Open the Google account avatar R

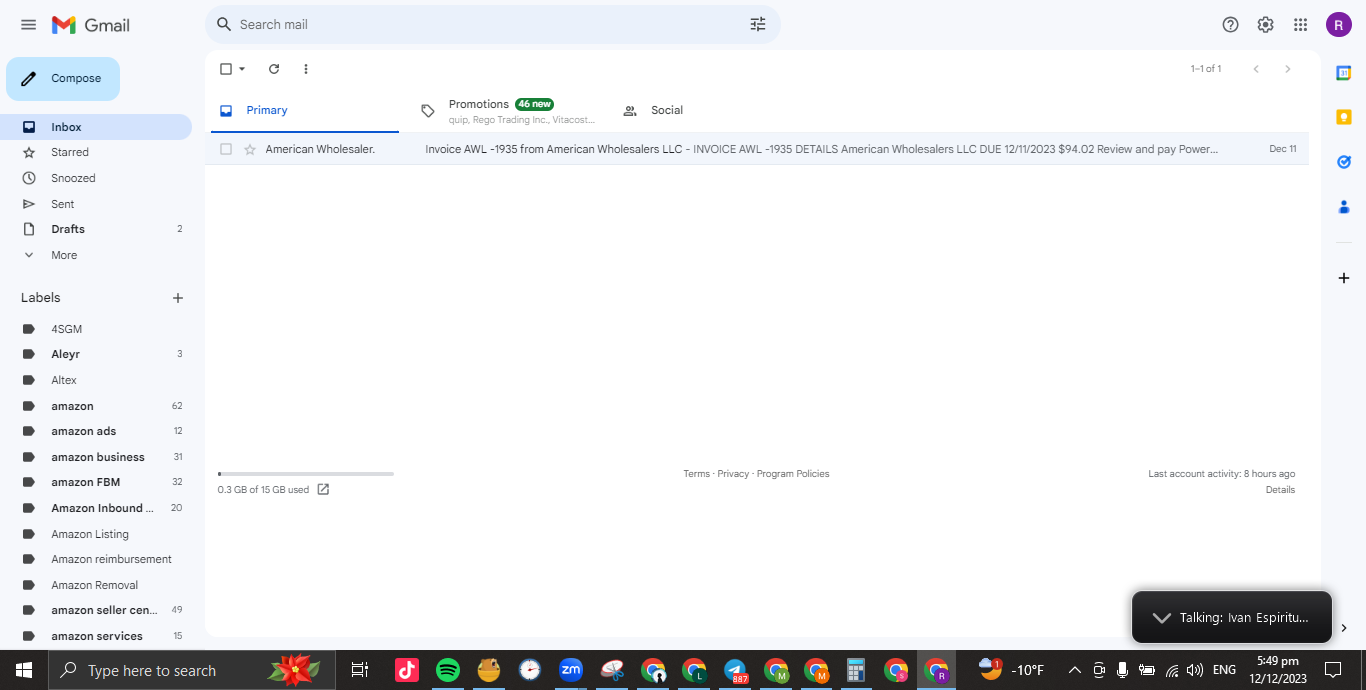tap(1339, 25)
